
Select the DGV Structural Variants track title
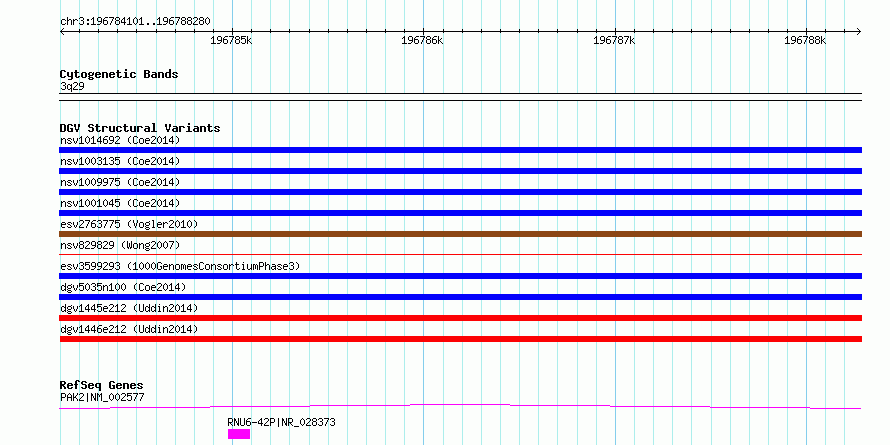140,128
